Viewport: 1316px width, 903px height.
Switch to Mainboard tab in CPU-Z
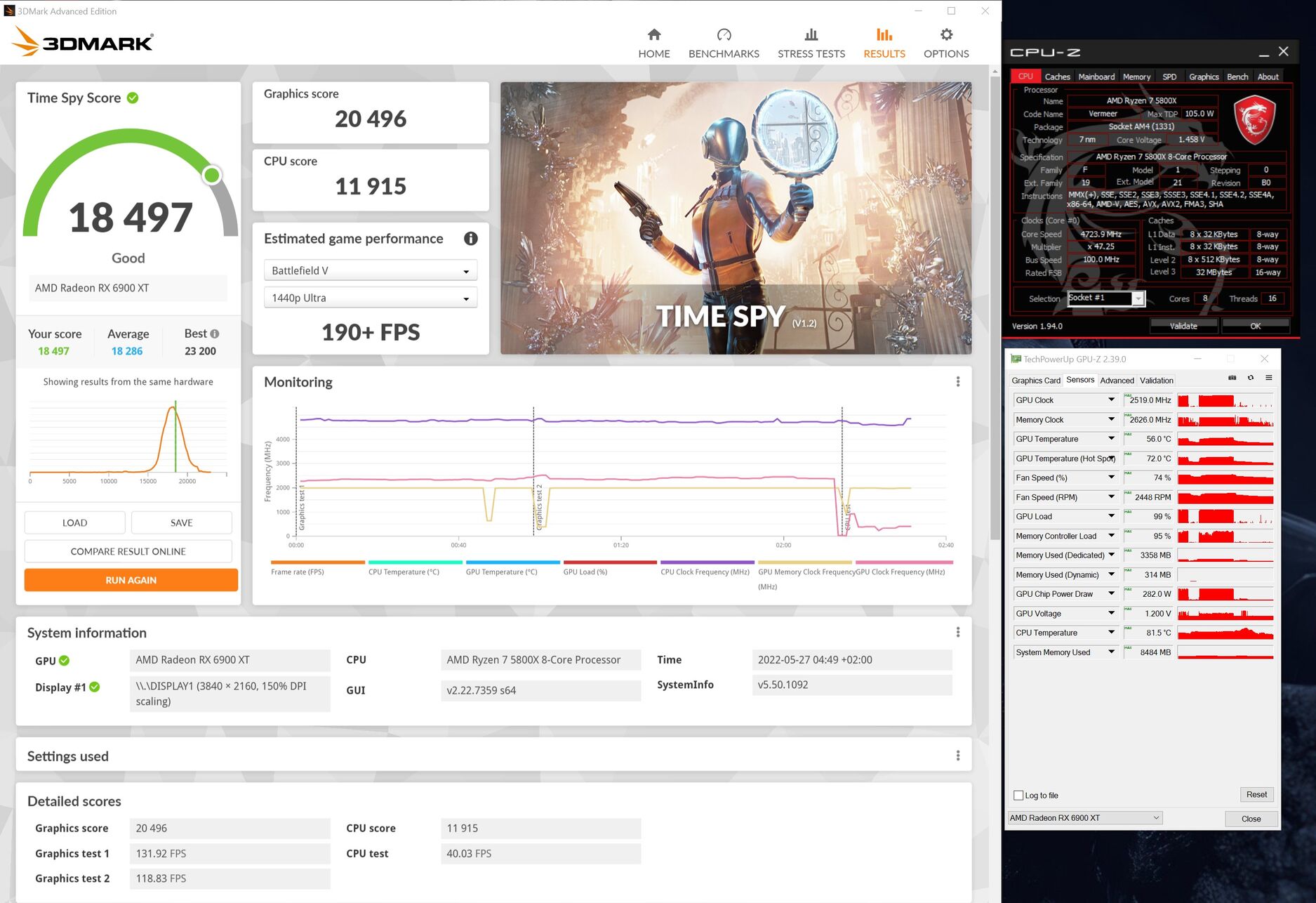point(1096,77)
